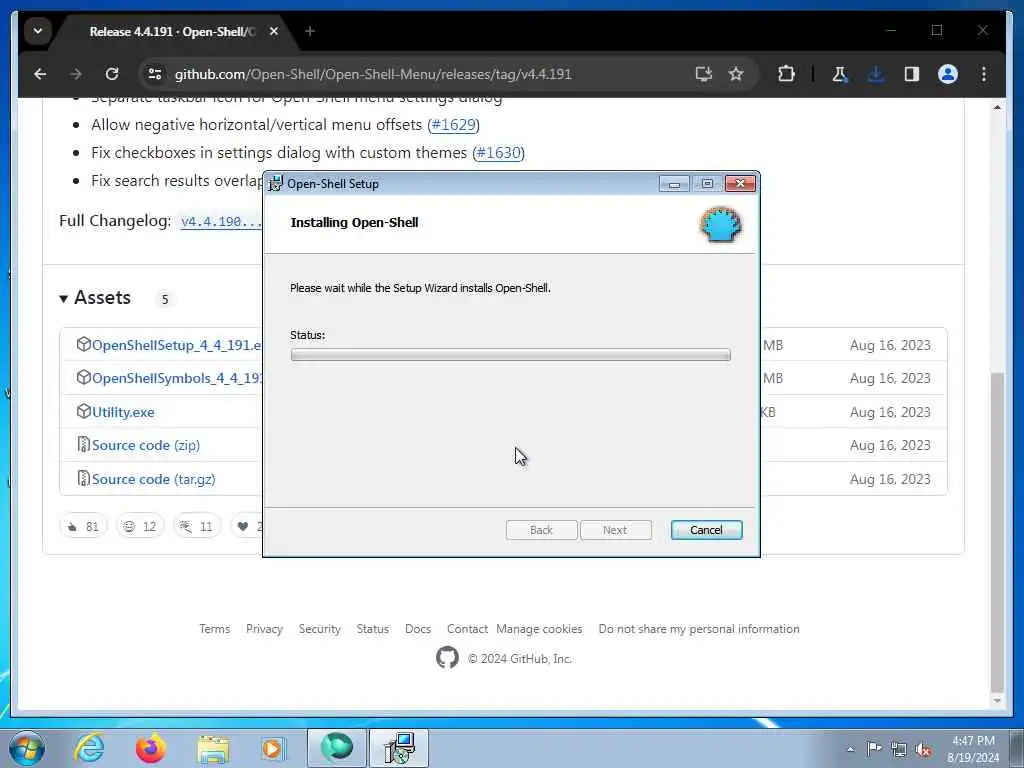
Task: Open GitHub Privacy footer link
Action: (x=264, y=629)
